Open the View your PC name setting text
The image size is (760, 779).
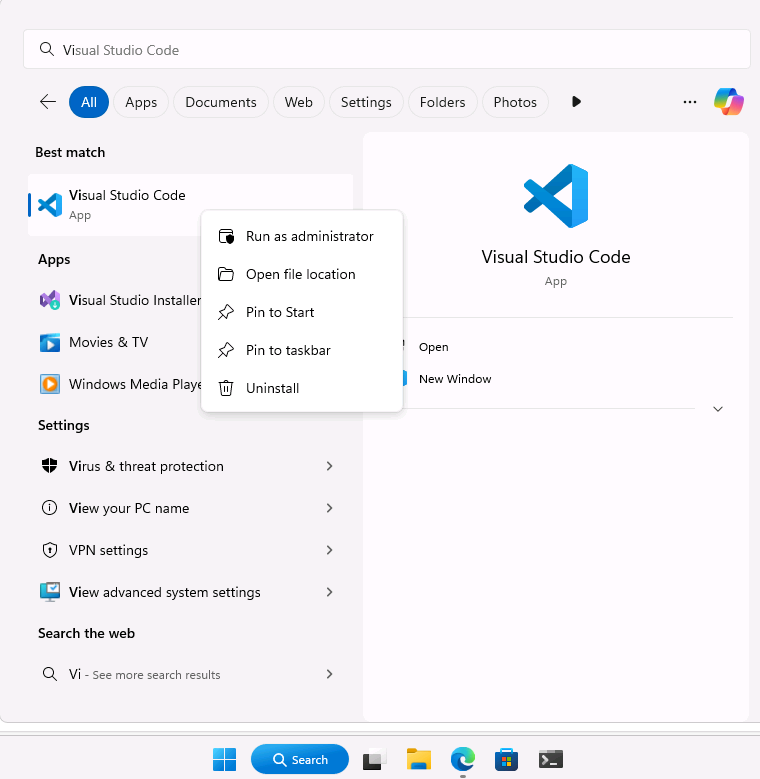(129, 508)
